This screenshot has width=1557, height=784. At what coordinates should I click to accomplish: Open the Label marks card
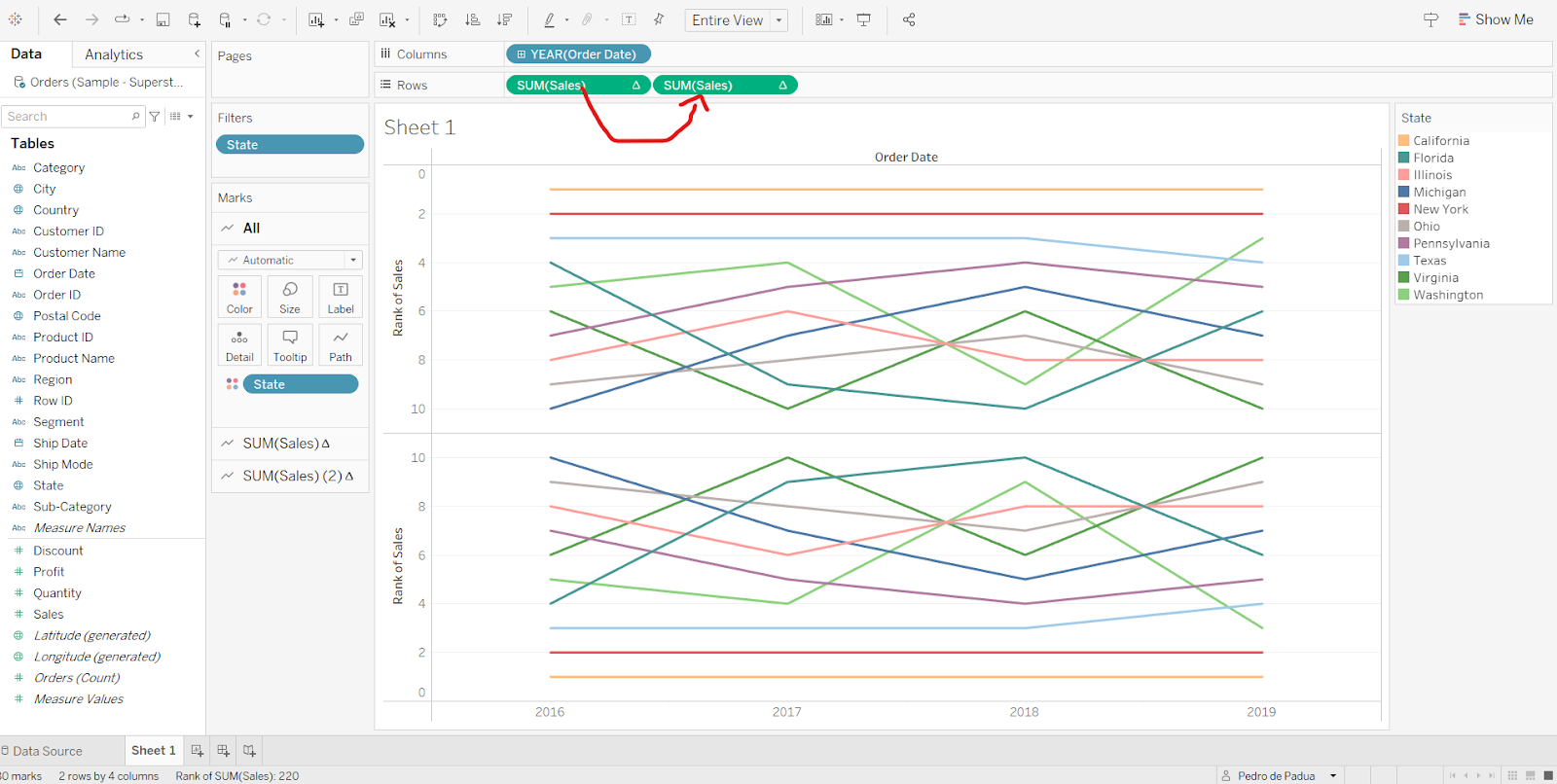point(341,297)
